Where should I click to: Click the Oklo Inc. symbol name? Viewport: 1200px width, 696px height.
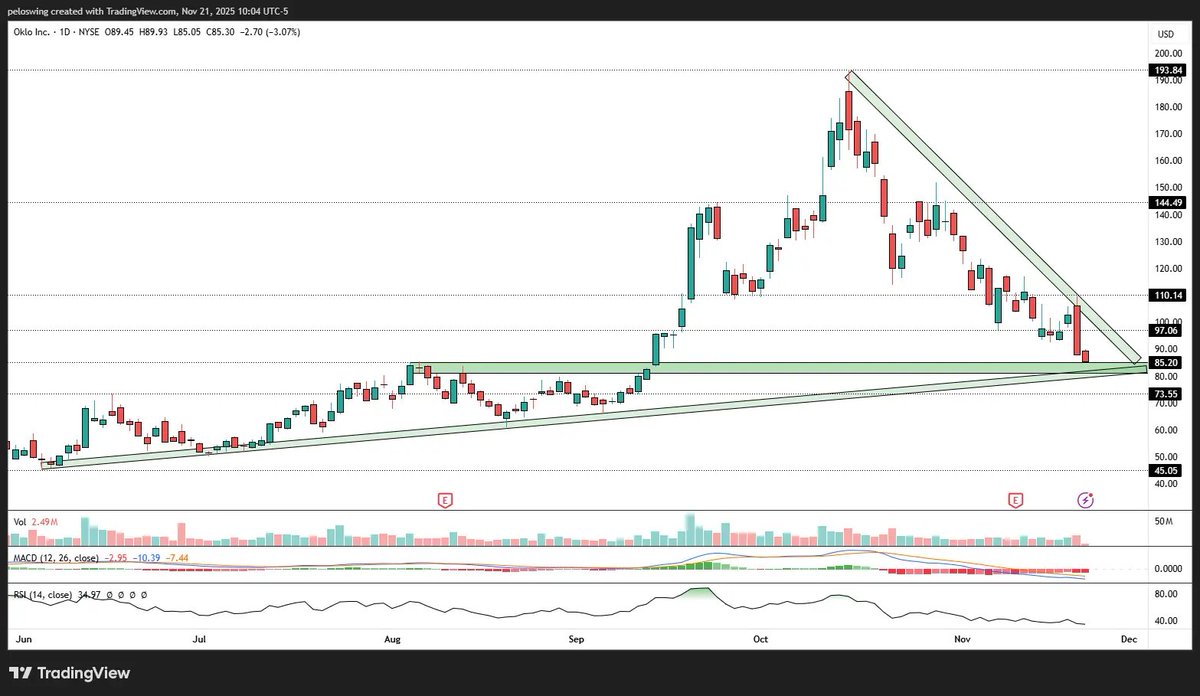(x=30, y=31)
